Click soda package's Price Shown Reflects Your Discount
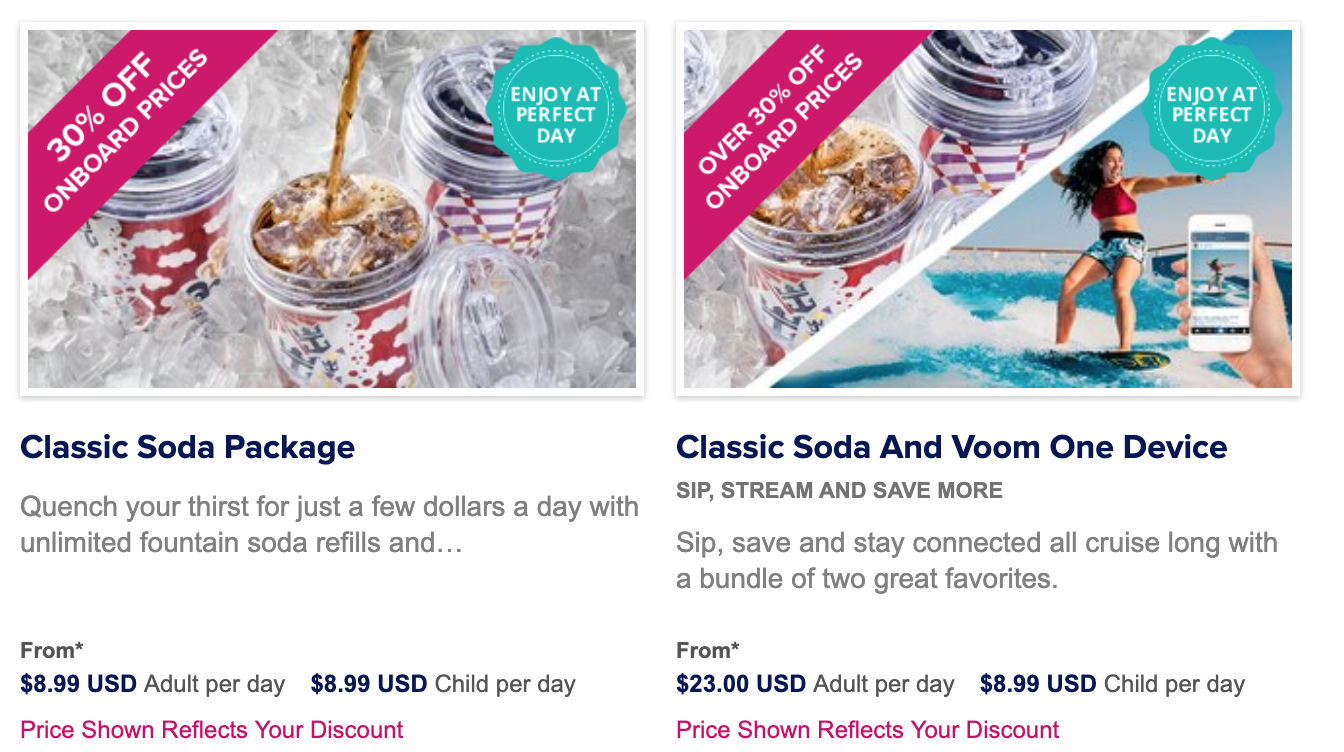The image size is (1344, 752). (212, 730)
